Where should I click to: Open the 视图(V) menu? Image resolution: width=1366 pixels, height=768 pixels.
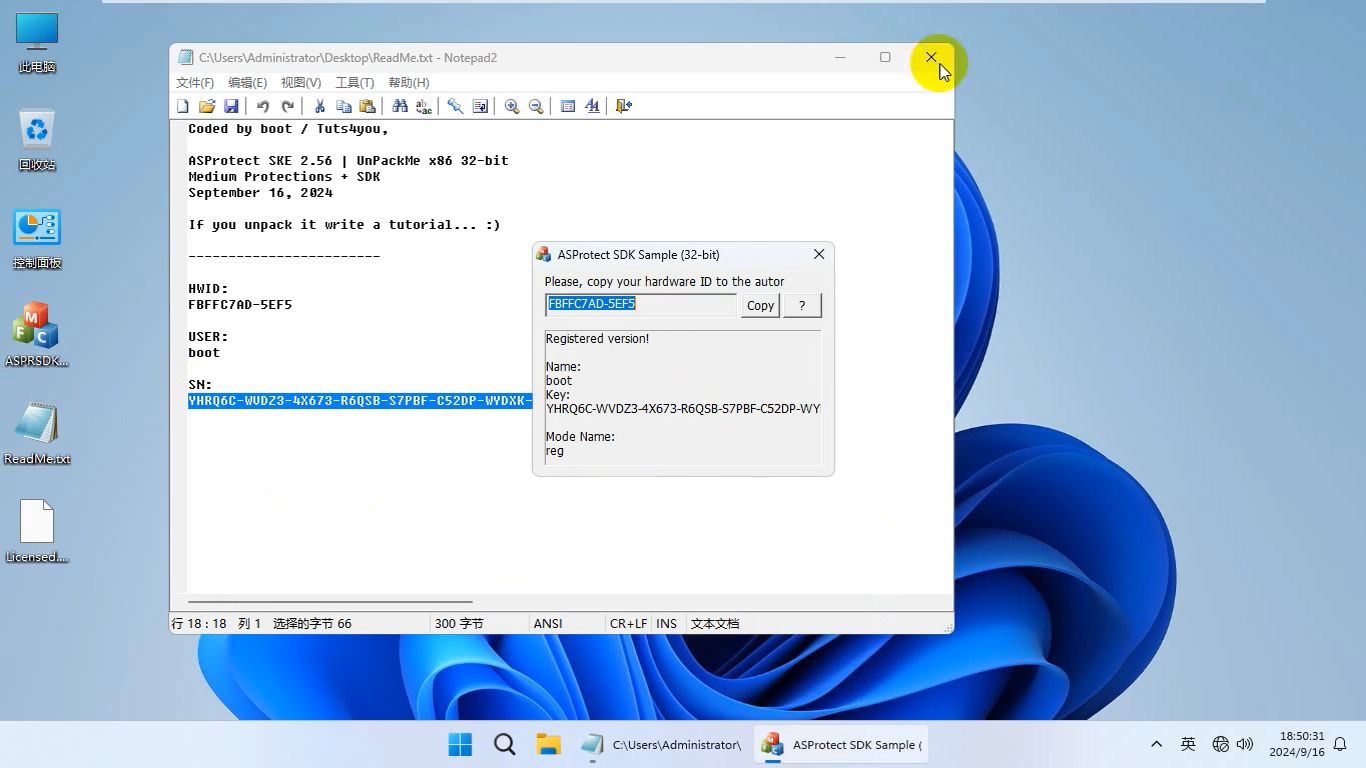pyautogui.click(x=301, y=83)
